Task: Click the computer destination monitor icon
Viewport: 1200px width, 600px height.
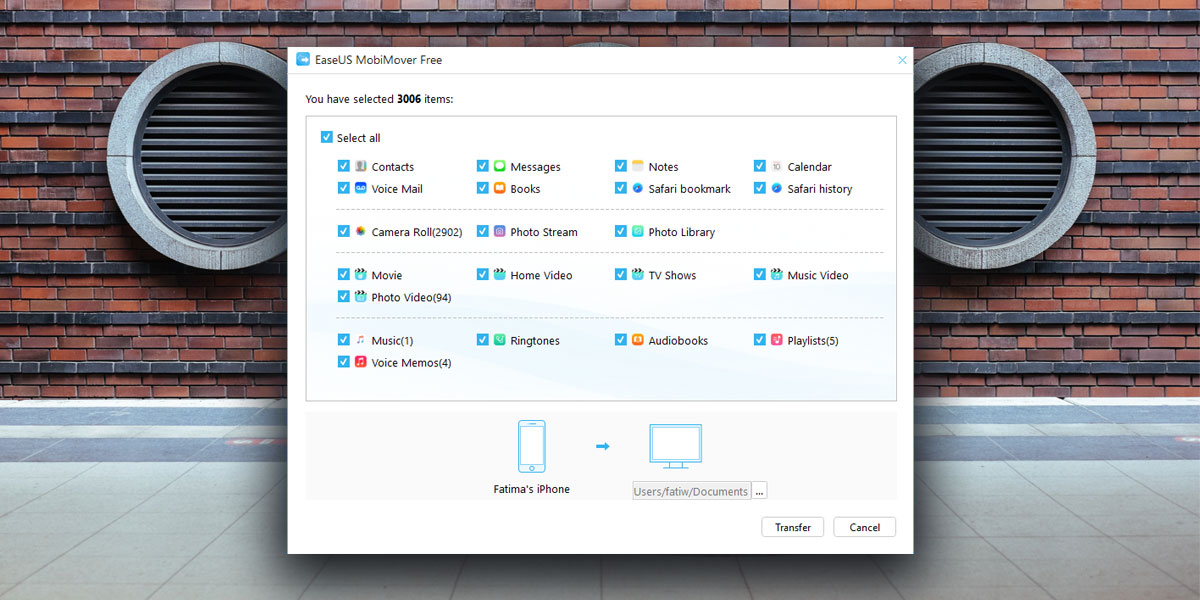Action: click(675, 446)
